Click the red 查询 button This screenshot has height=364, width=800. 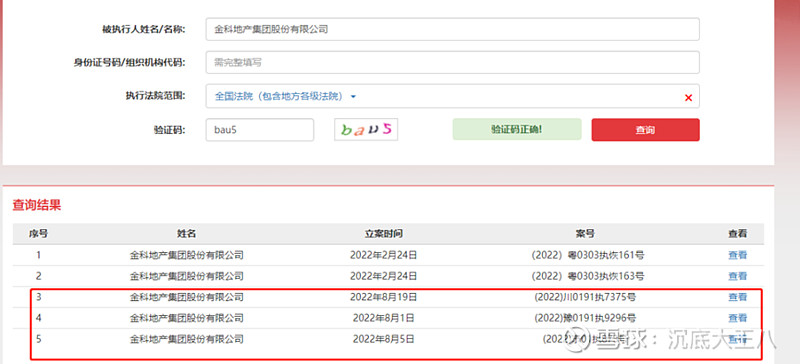tap(645, 130)
